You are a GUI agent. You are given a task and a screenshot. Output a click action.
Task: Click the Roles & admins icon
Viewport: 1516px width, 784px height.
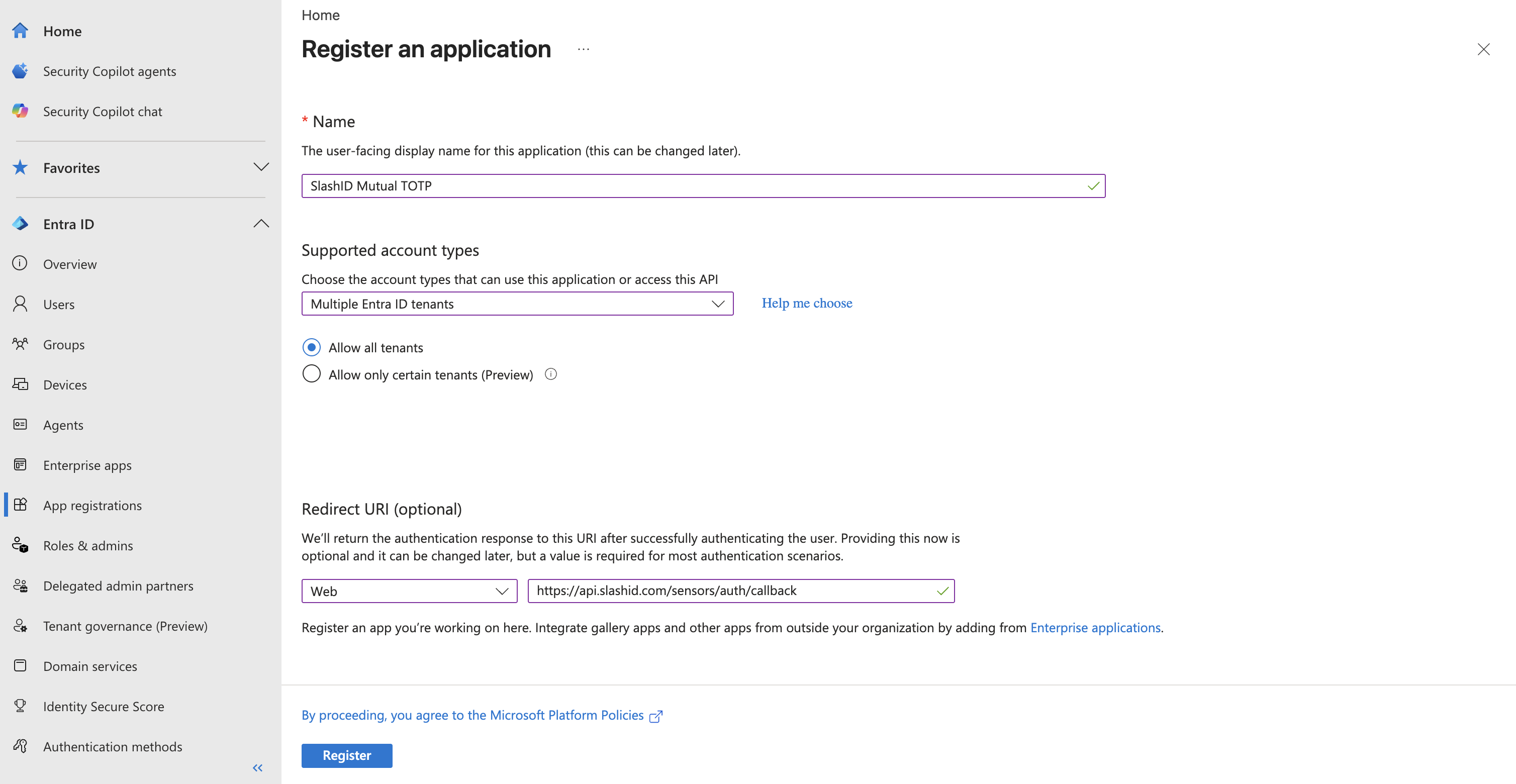(20, 545)
